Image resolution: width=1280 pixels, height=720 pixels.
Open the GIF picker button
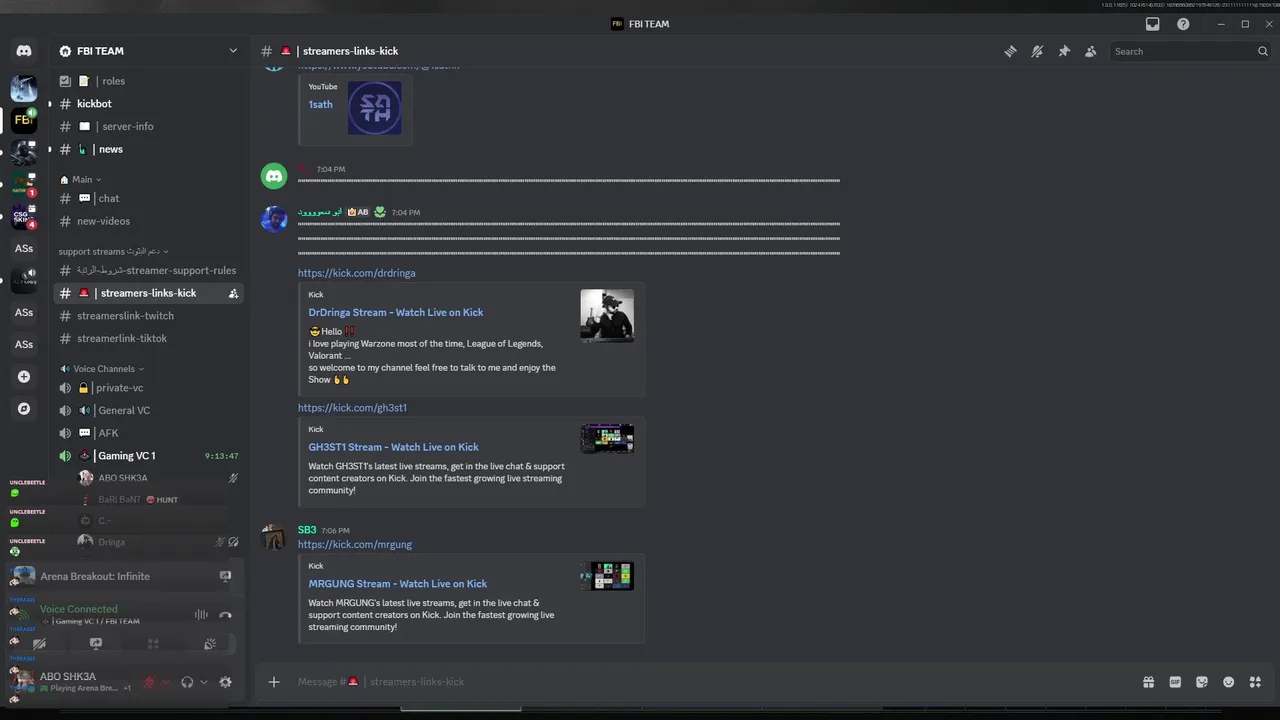[x=1175, y=682]
